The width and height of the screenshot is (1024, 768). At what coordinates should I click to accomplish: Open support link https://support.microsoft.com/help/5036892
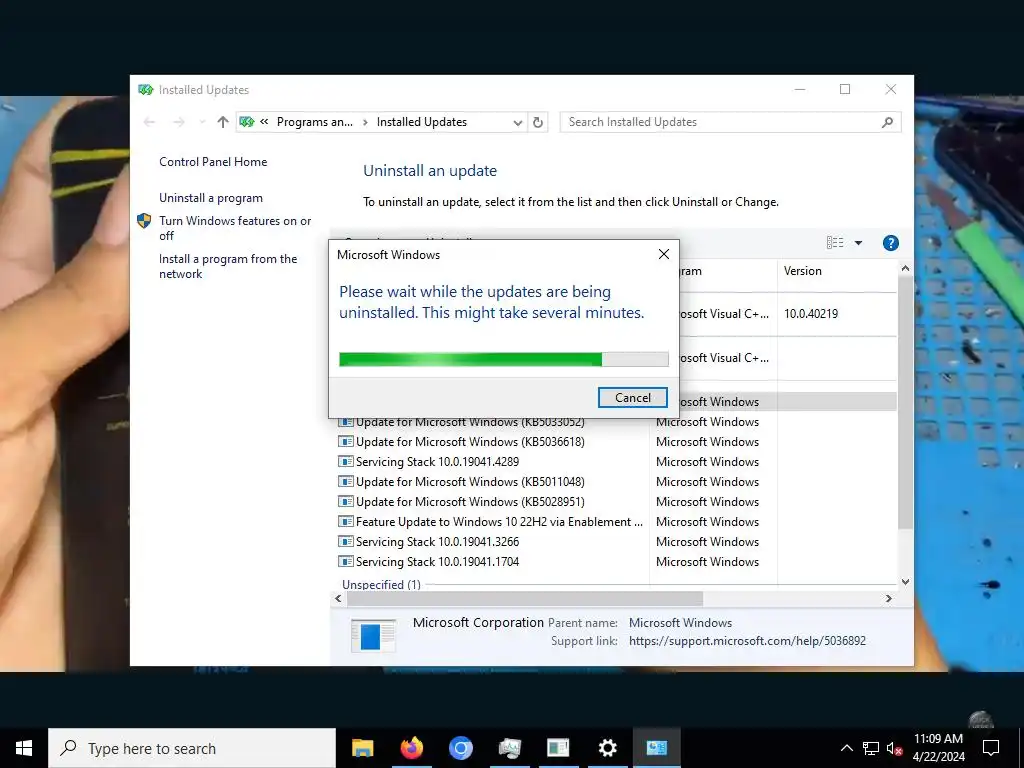[747, 641]
